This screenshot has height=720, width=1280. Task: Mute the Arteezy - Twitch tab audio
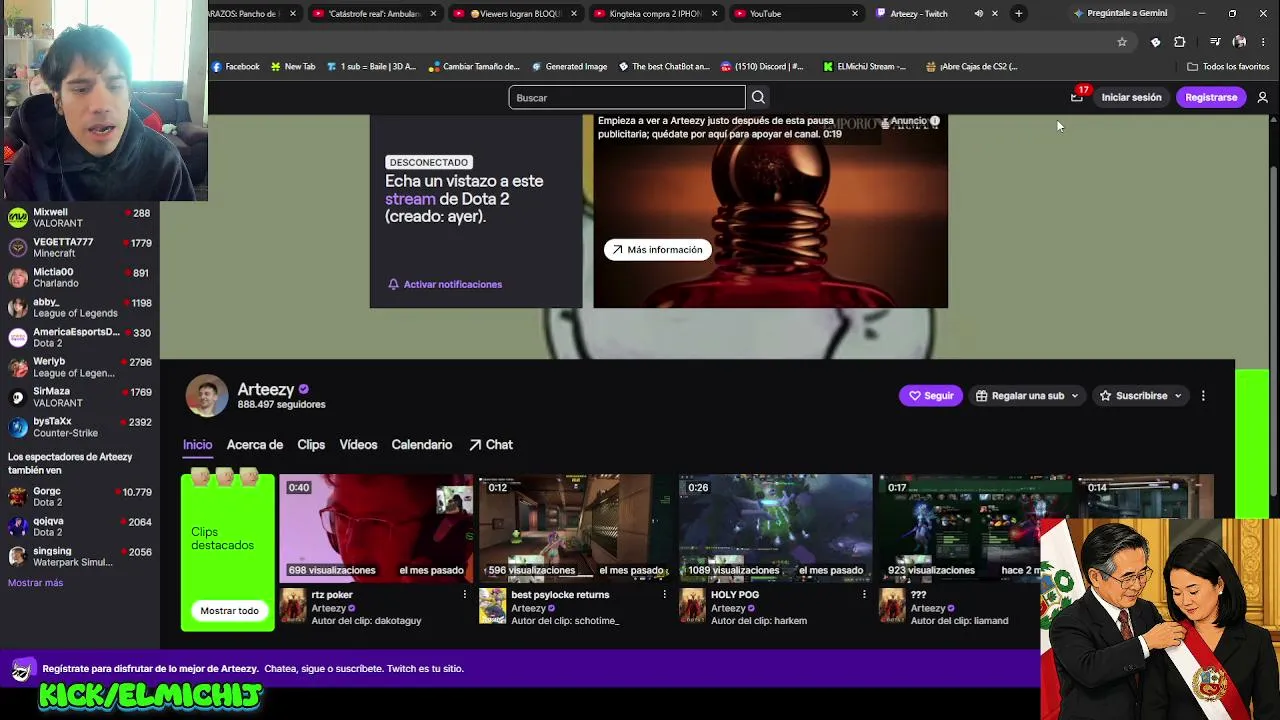click(x=979, y=14)
